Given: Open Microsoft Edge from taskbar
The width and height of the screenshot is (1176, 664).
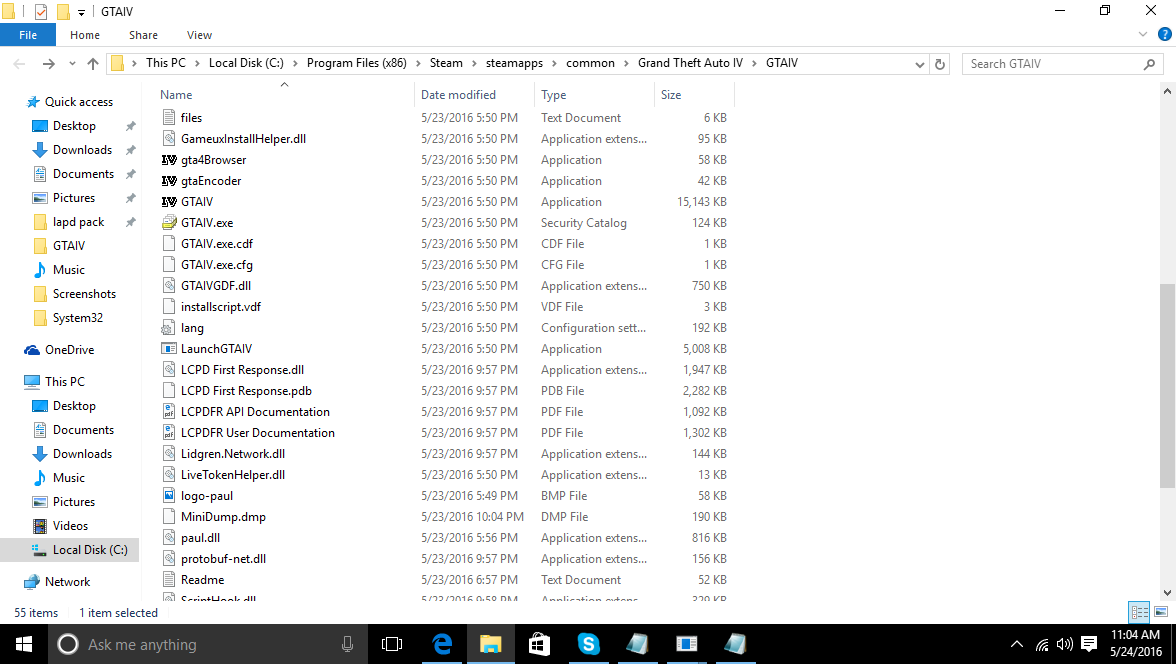Looking at the screenshot, I should click(442, 644).
